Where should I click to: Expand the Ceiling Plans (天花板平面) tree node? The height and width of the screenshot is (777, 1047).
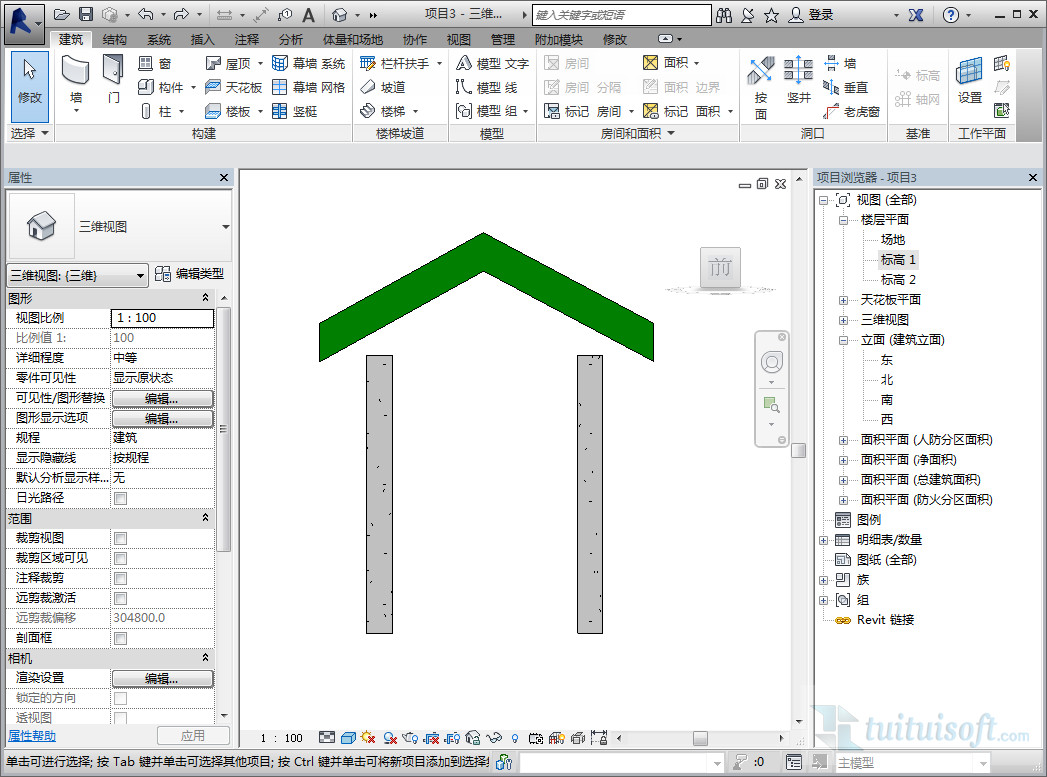coord(843,300)
